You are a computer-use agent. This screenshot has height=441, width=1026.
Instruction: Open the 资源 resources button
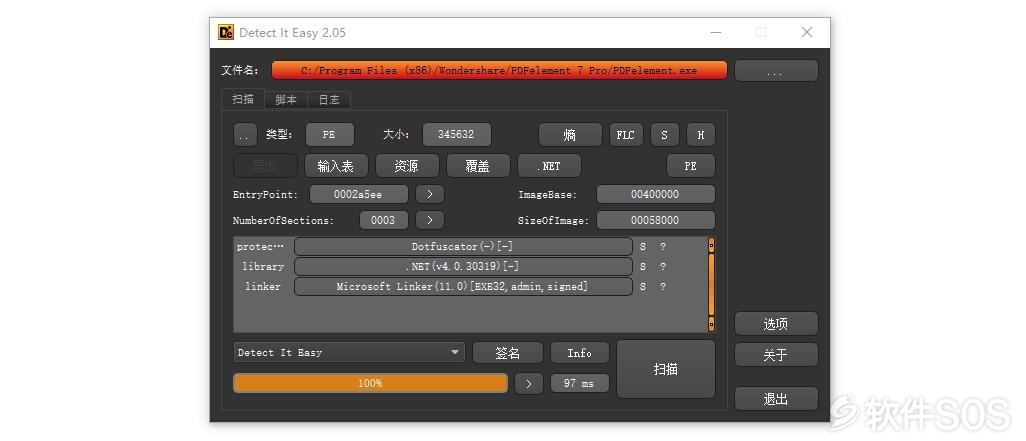(x=407, y=166)
